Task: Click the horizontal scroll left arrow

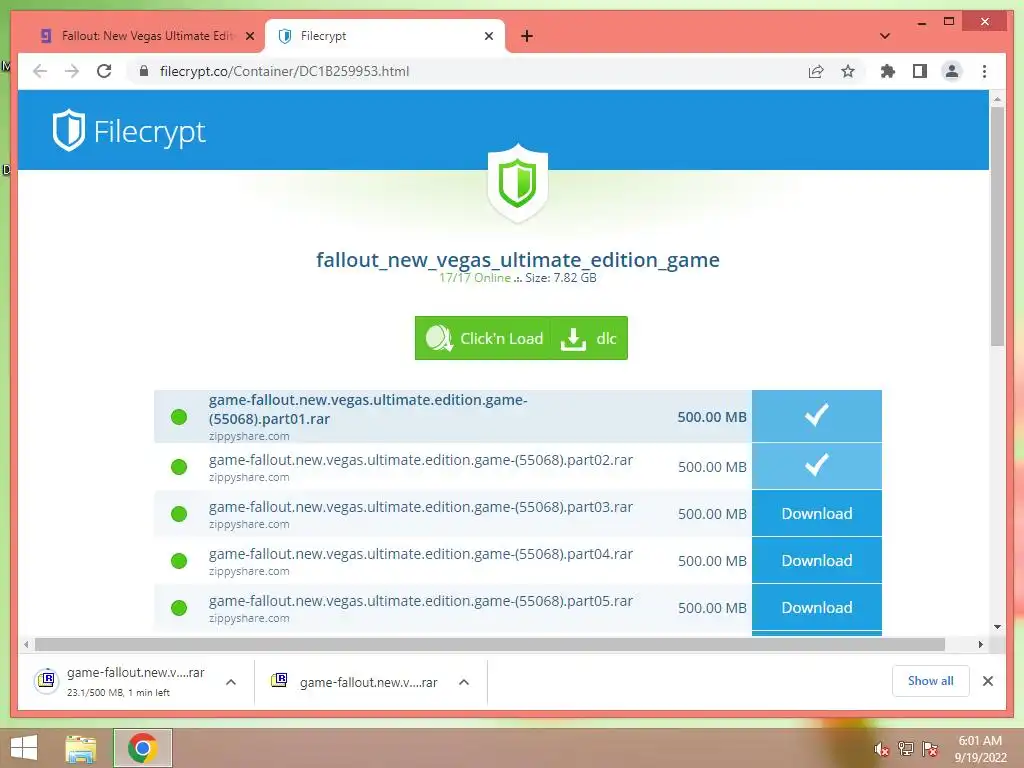Action: (x=25, y=645)
